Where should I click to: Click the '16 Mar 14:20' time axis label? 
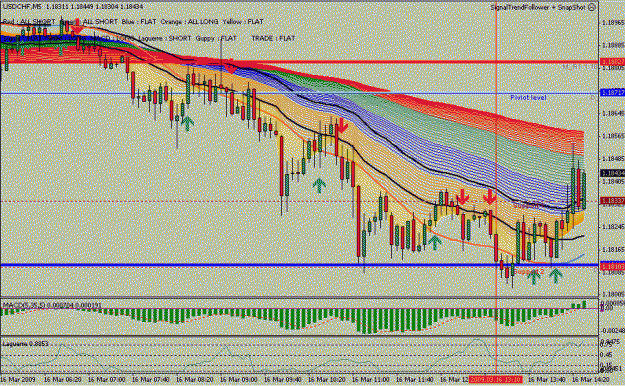tap(590, 379)
